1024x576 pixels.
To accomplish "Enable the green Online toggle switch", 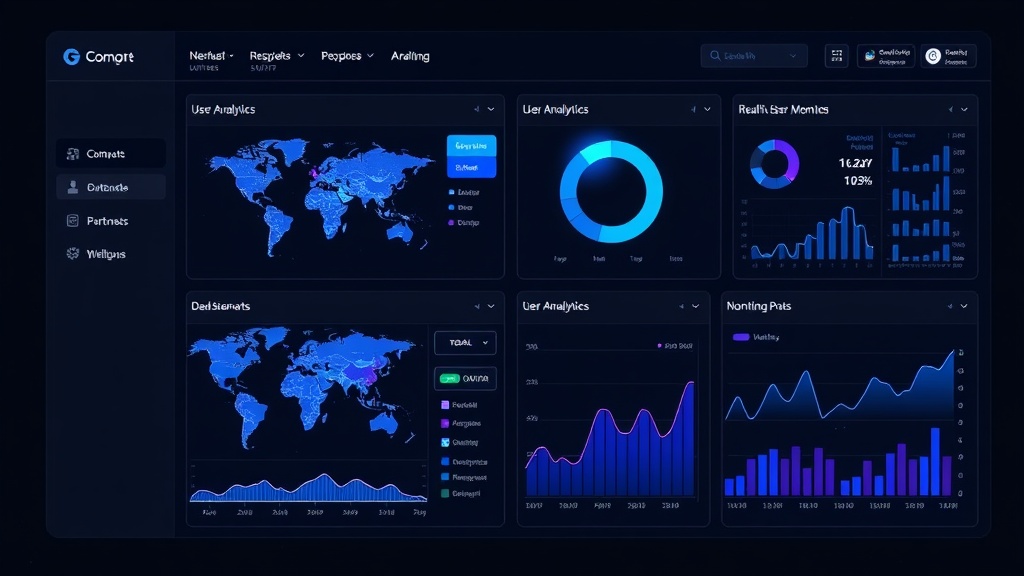I will point(452,378).
